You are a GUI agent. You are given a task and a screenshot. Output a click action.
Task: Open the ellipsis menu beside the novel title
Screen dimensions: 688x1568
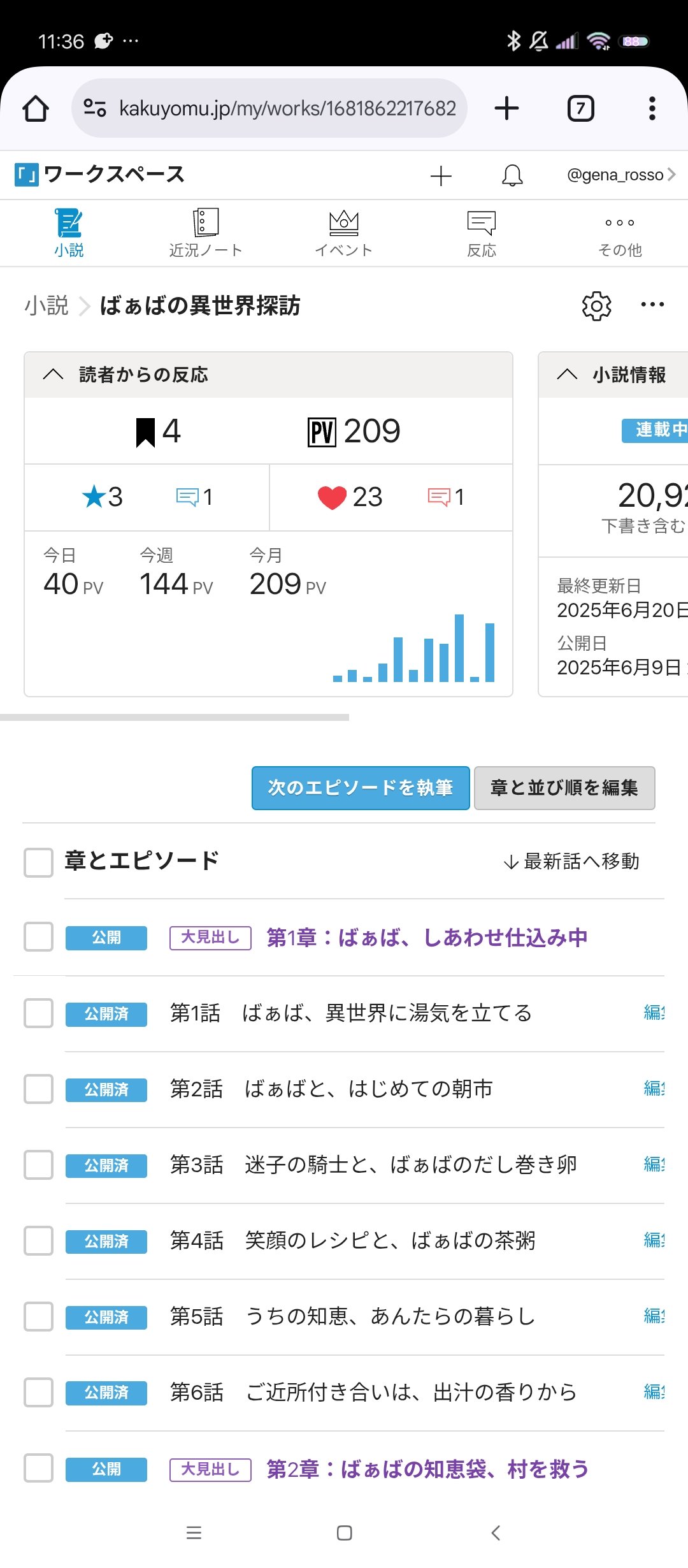click(x=652, y=305)
